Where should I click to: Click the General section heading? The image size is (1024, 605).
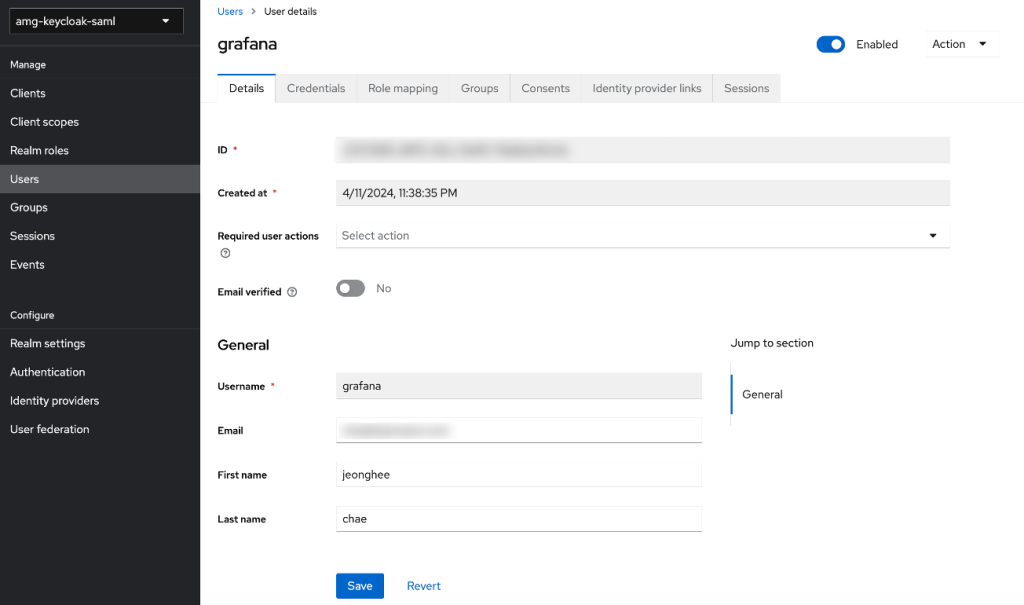(243, 345)
